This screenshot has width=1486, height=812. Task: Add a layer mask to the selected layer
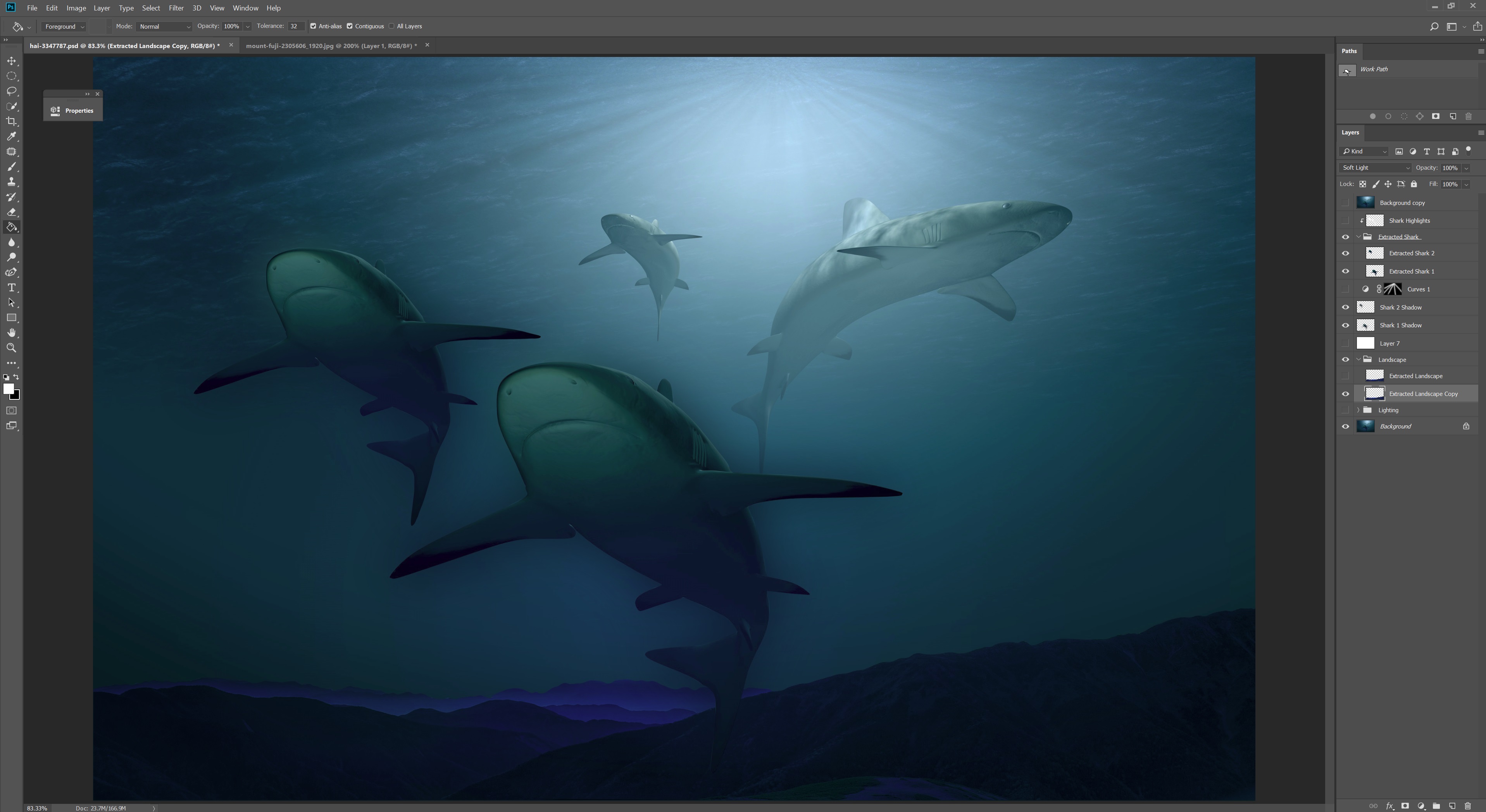pyautogui.click(x=1406, y=806)
